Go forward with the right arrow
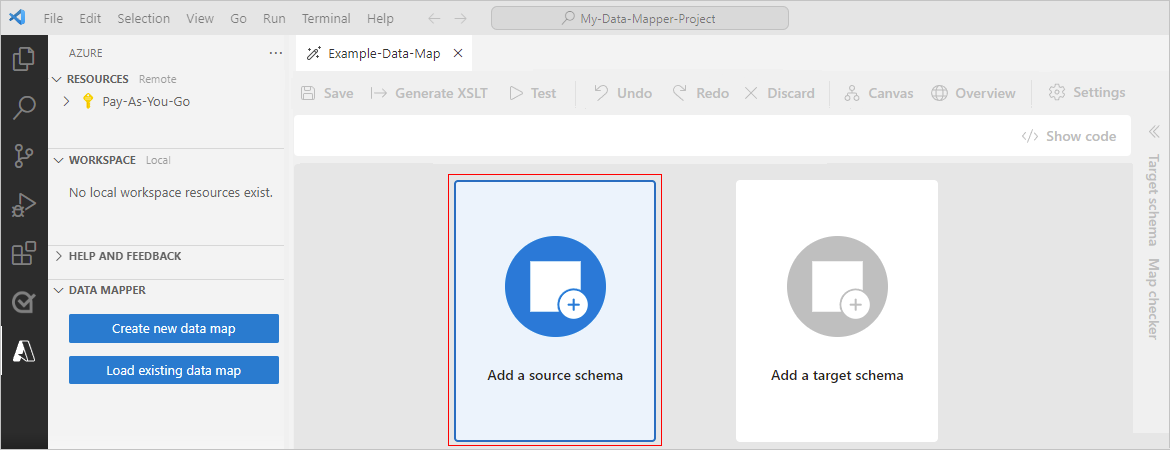The height and width of the screenshot is (450, 1170). point(460,18)
